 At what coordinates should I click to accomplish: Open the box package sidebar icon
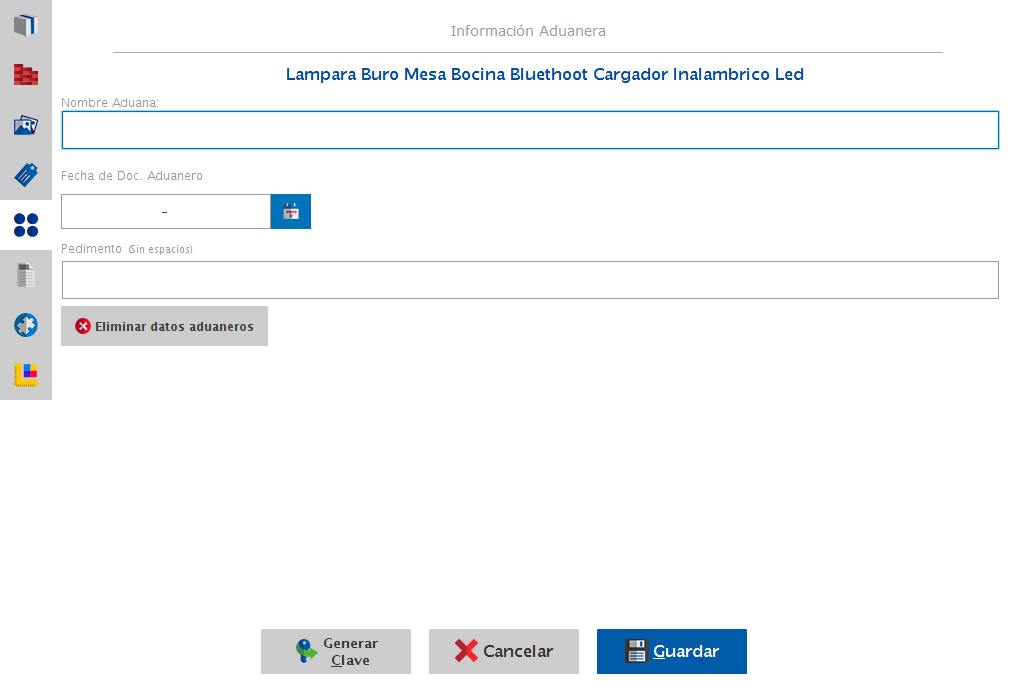26,25
